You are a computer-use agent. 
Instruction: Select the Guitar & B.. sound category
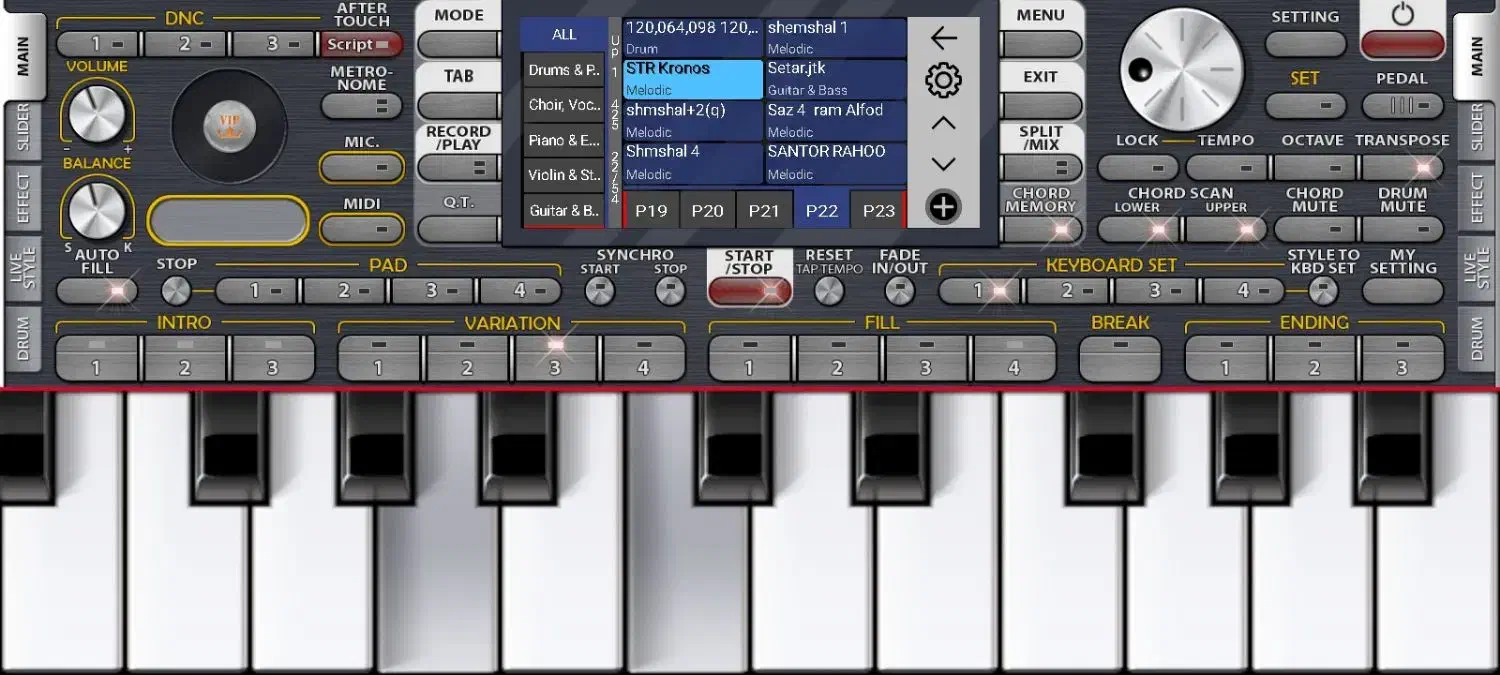564,211
